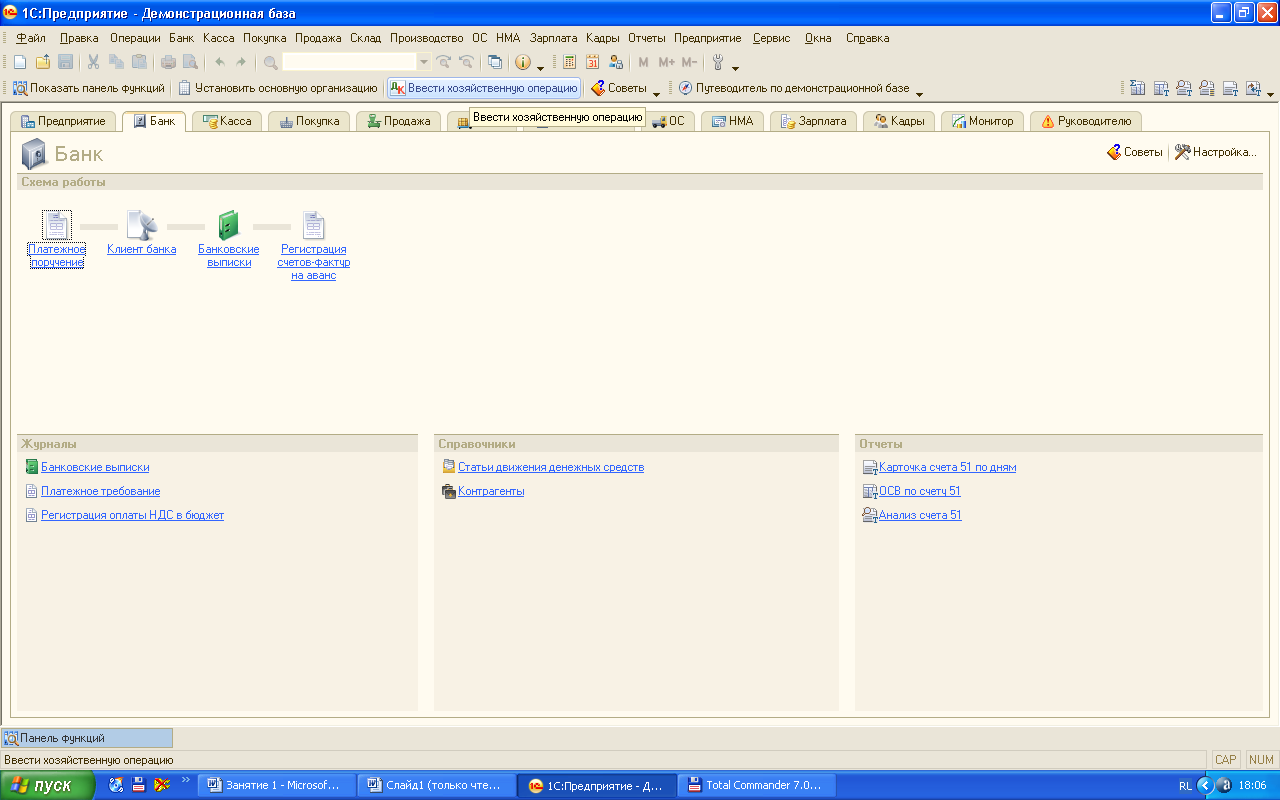Open the Справка menu

coord(868,38)
